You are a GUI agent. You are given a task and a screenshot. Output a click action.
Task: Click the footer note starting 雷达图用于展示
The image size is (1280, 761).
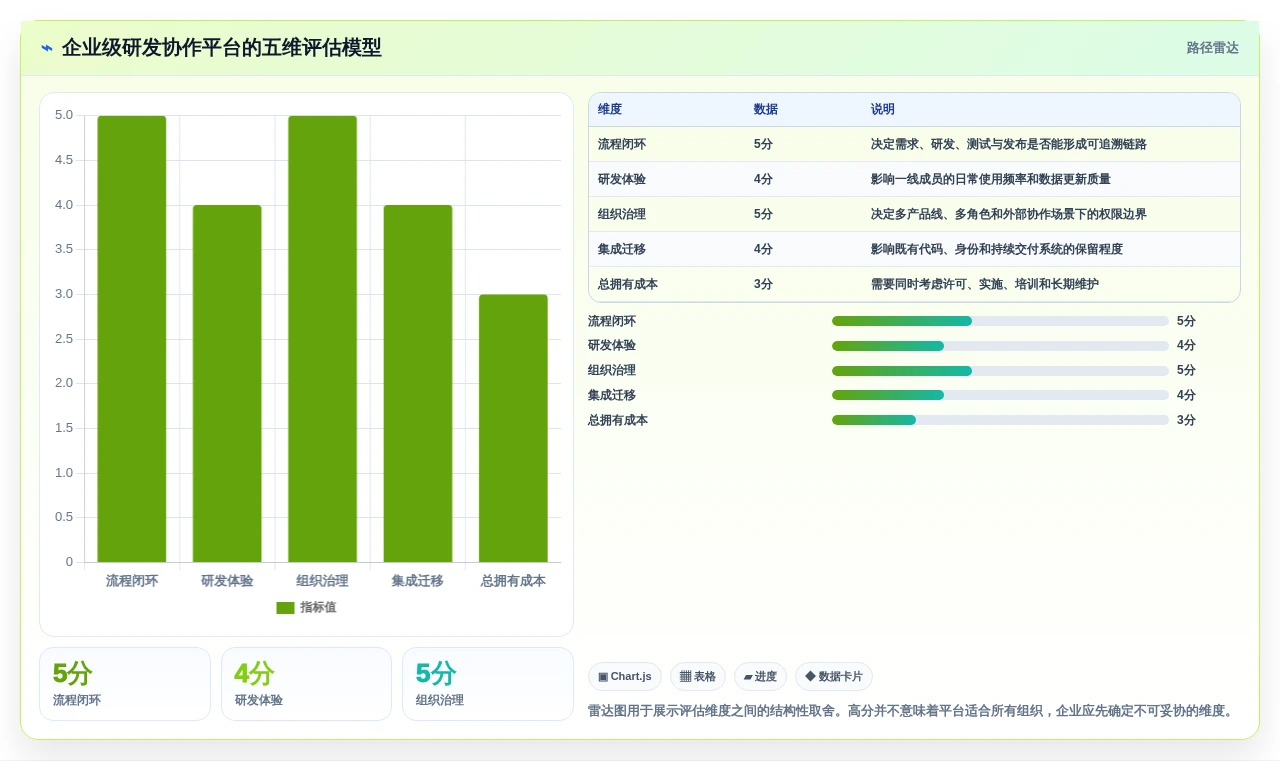click(912, 711)
